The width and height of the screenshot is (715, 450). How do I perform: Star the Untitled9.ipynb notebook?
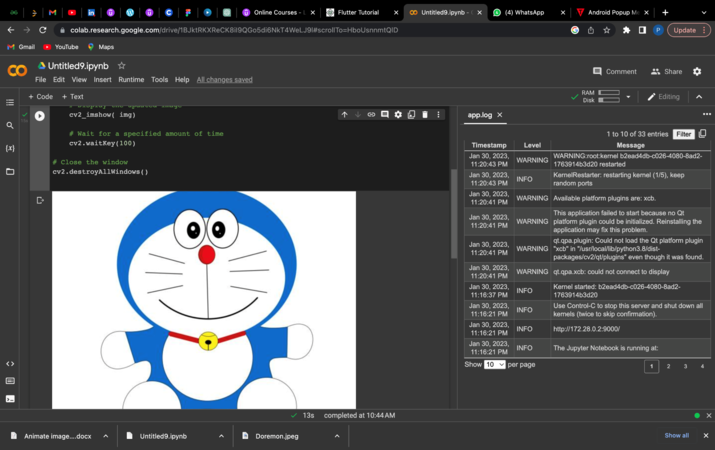click(122, 66)
